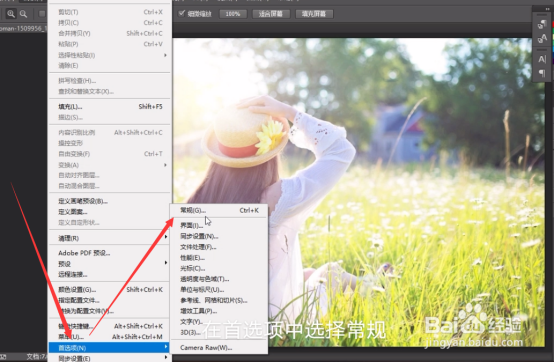Switch to the woman-1509956 document tab
This screenshot has height=362, width=554.
(x=23, y=28)
